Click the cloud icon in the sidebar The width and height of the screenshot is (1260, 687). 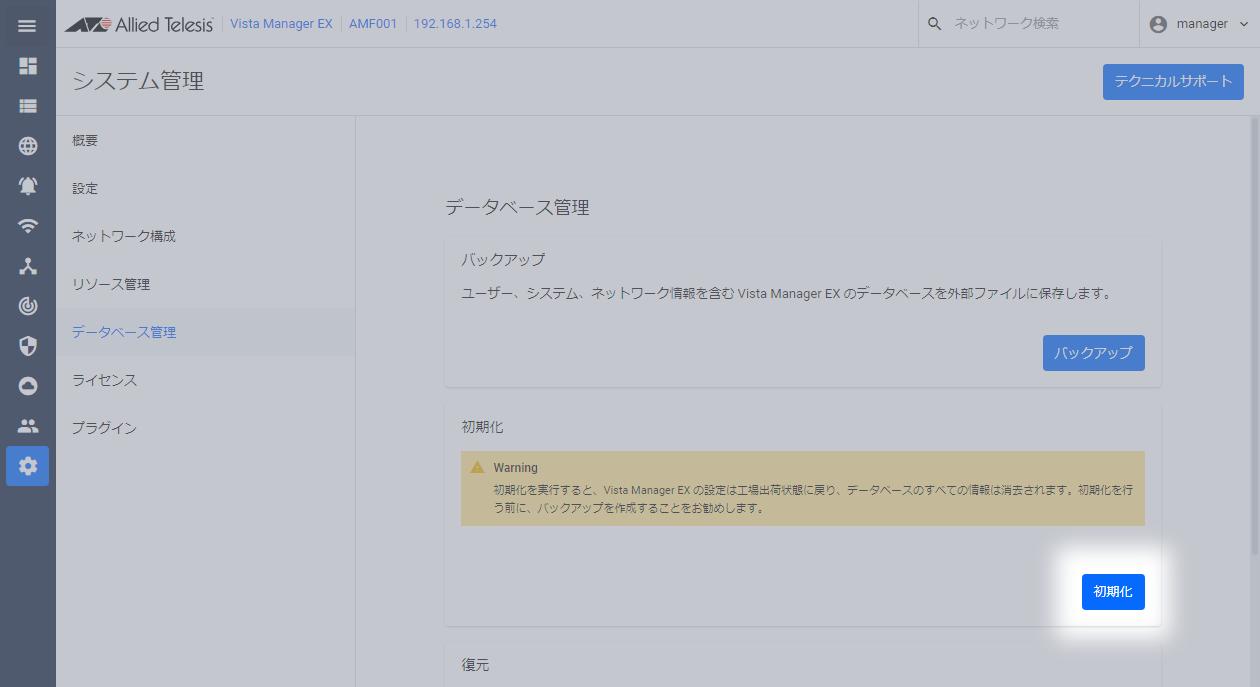28,386
